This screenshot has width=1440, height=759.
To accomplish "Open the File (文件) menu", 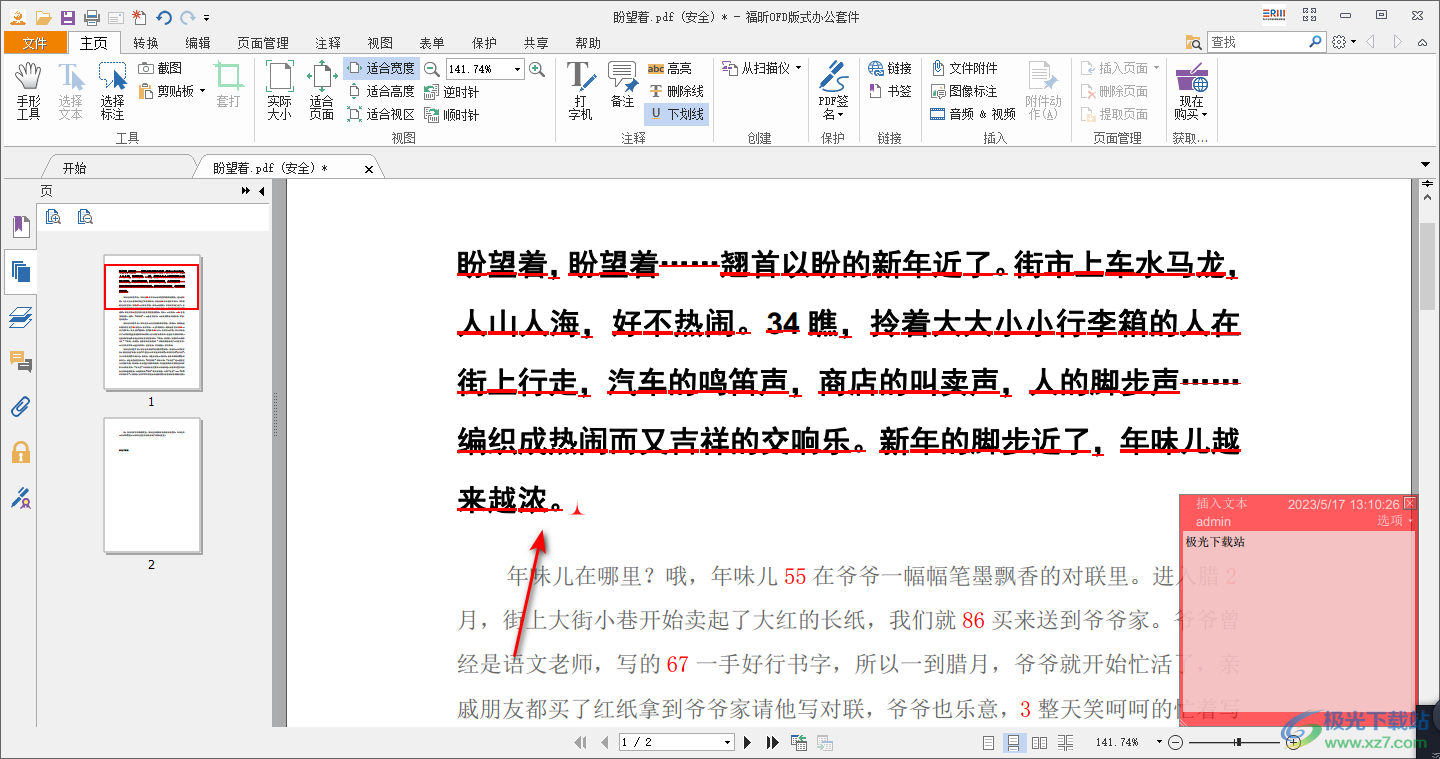I will pos(35,43).
